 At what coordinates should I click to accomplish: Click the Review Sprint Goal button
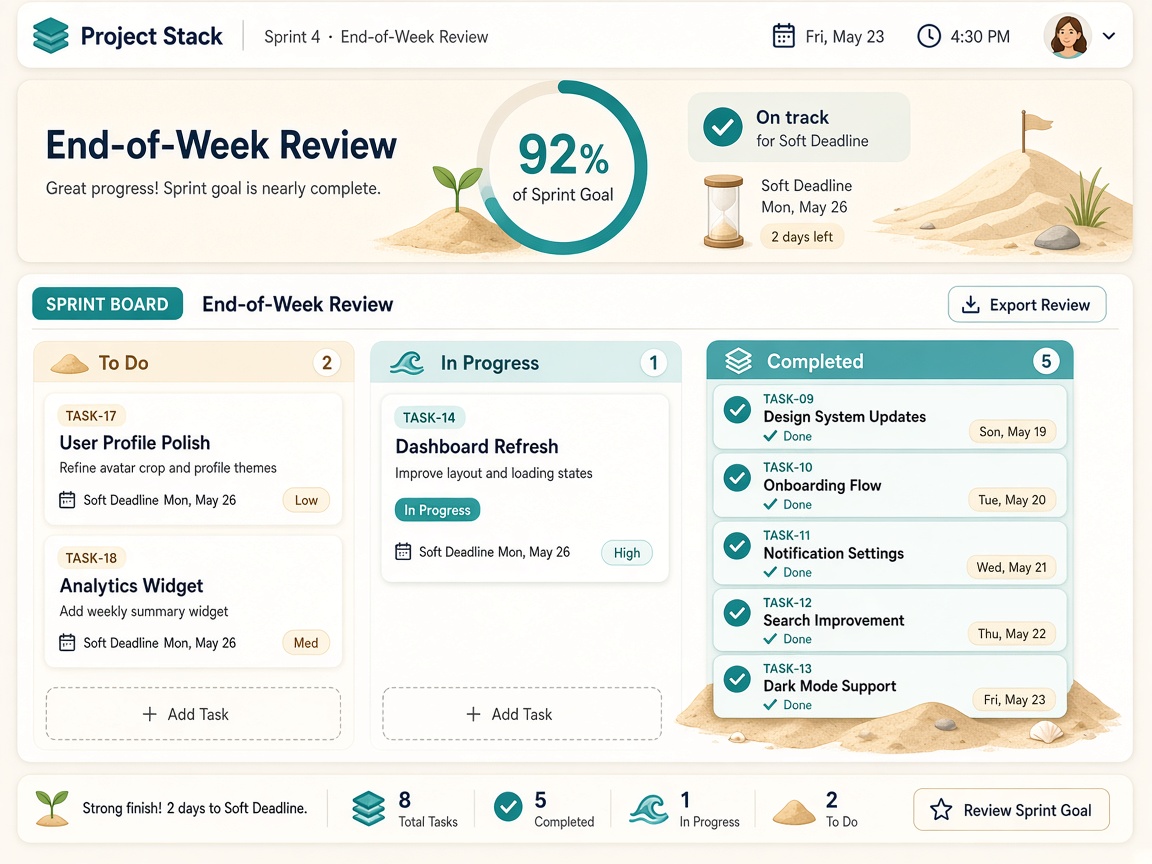(1011, 810)
